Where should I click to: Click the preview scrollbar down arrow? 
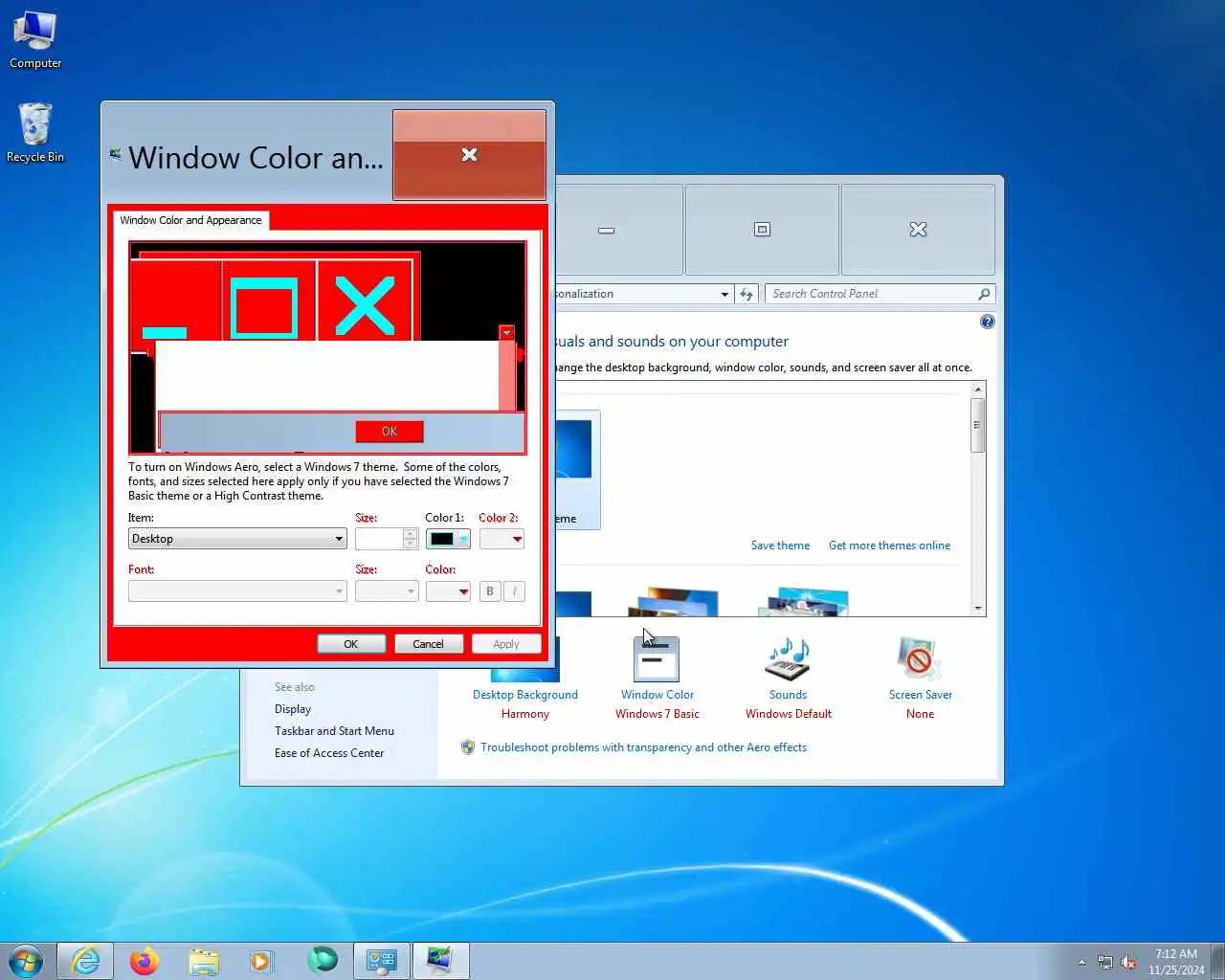[506, 332]
